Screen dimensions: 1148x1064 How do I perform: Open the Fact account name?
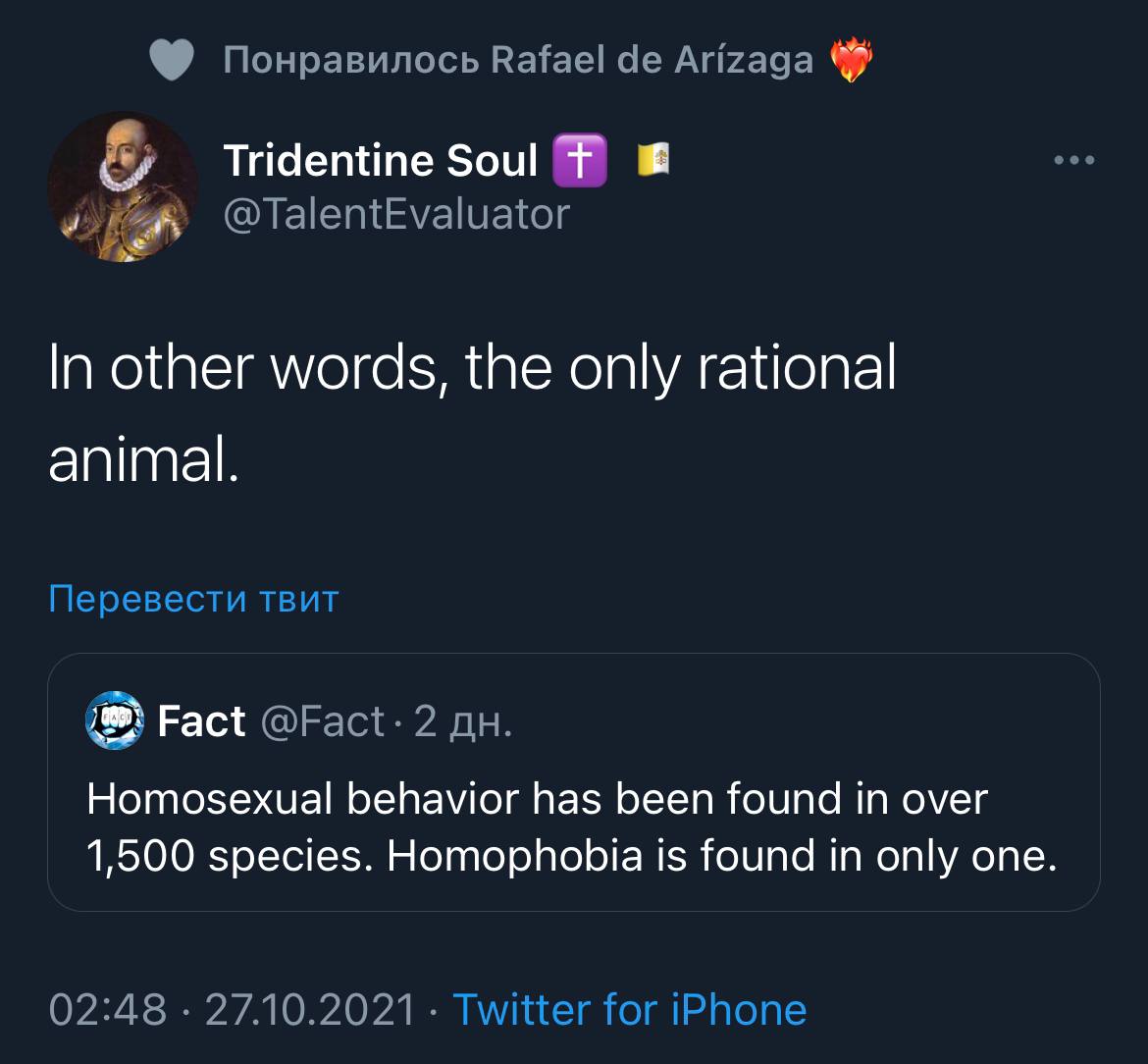point(201,721)
